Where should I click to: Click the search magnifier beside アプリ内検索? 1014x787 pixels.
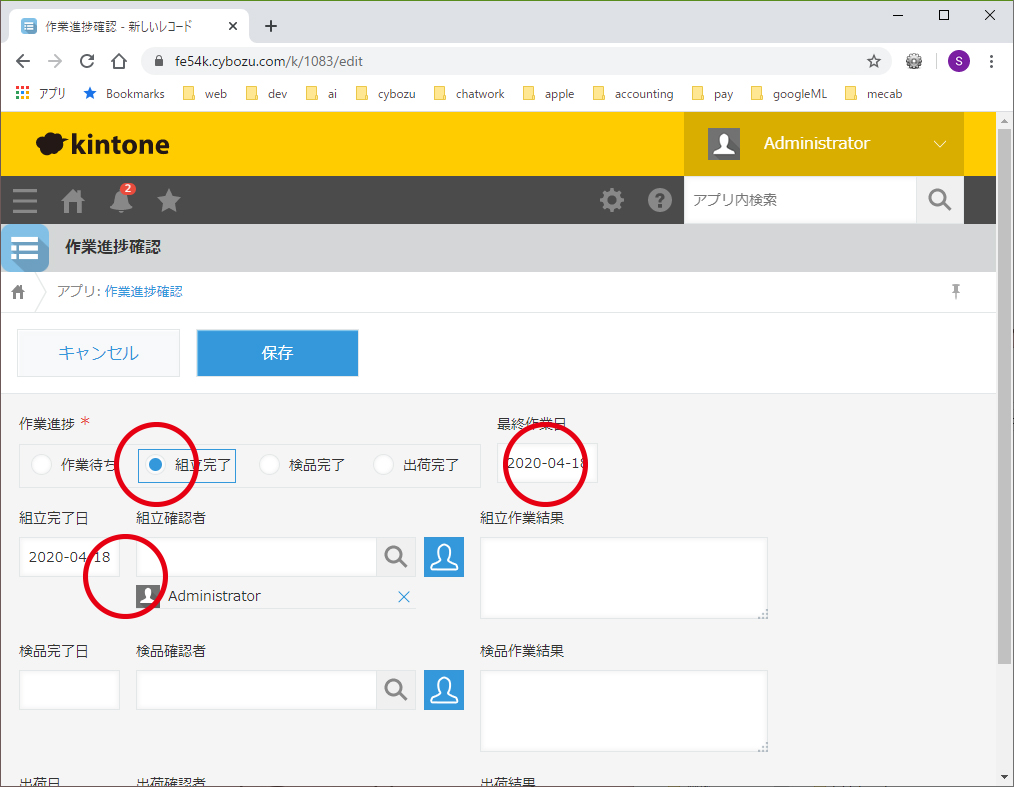[939, 200]
